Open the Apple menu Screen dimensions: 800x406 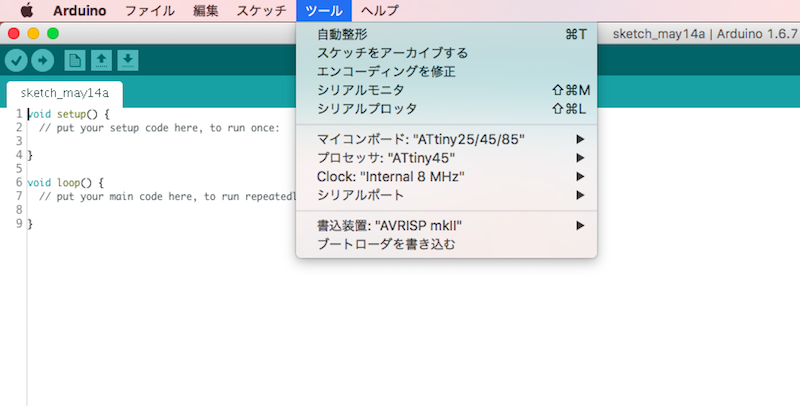tap(26, 10)
